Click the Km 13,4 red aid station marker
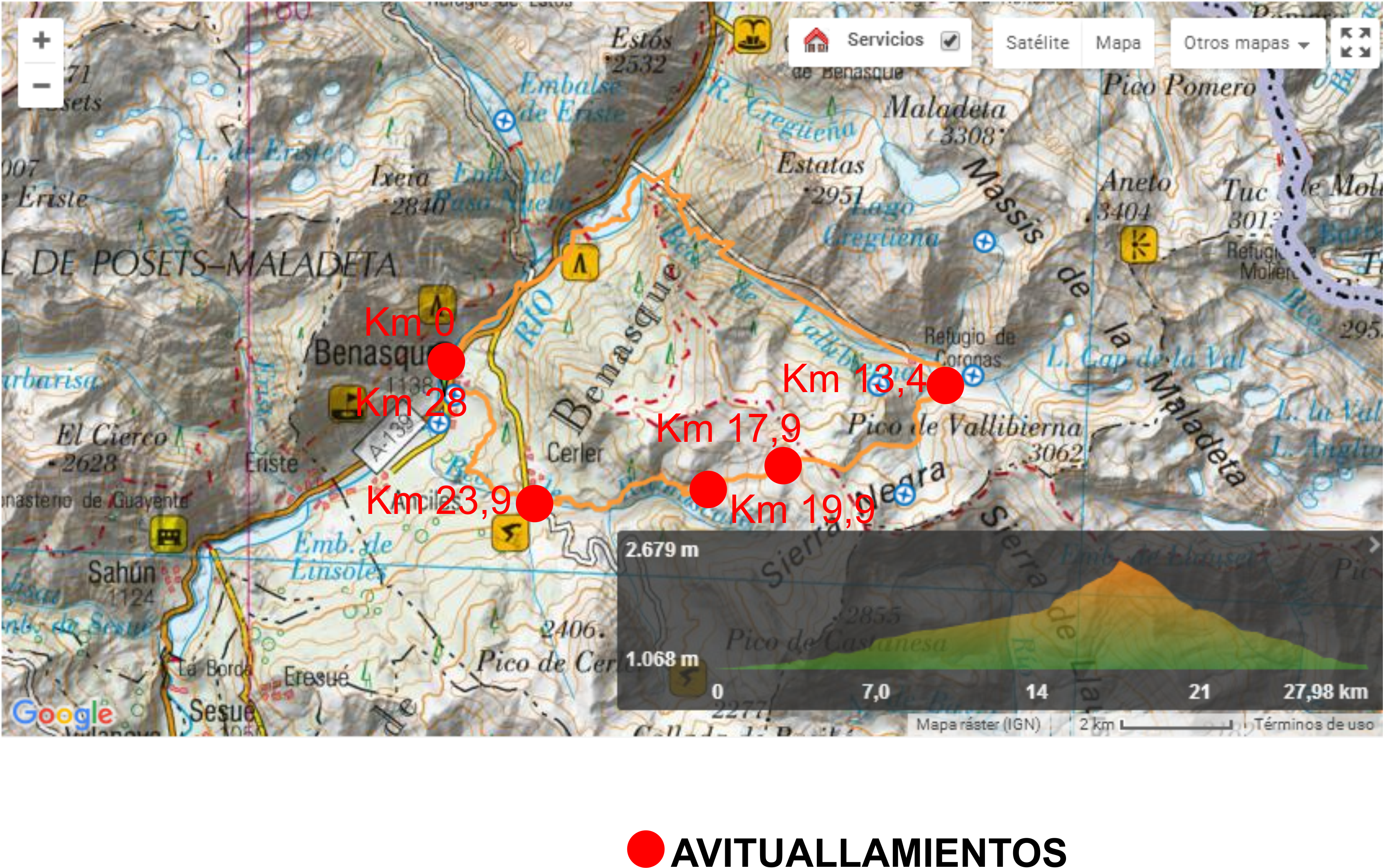This screenshot has height=868, width=1383. pyautogui.click(x=945, y=386)
